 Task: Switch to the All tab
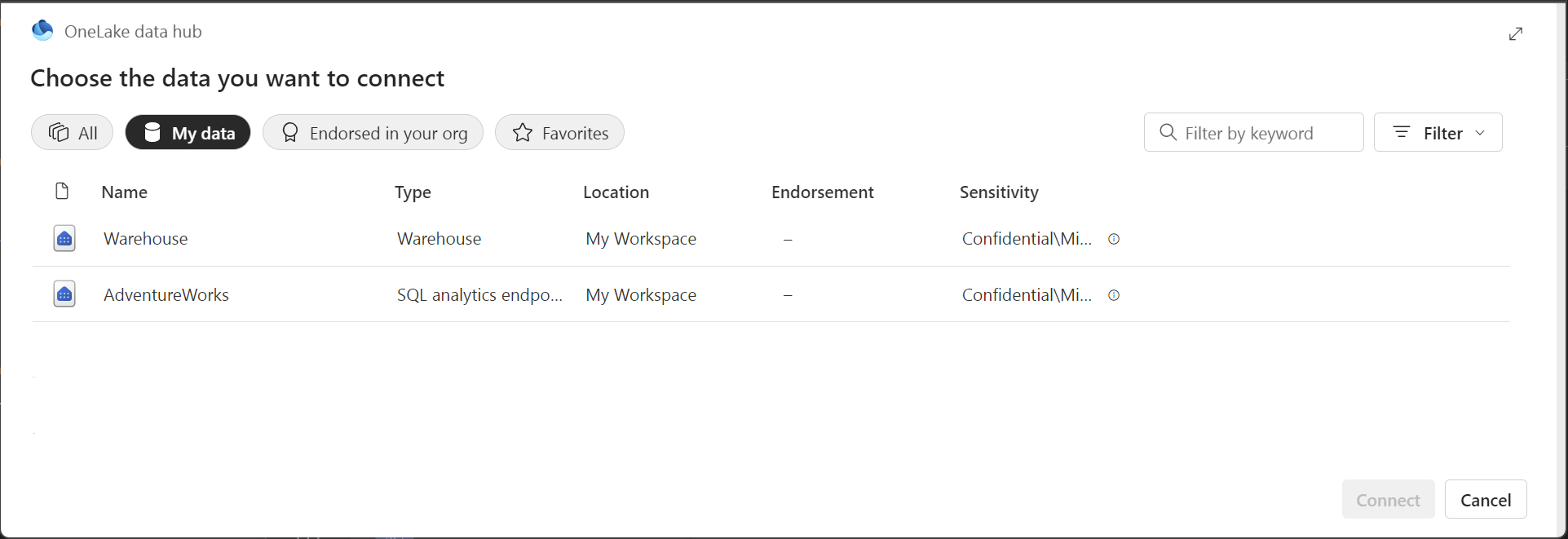pos(73,132)
